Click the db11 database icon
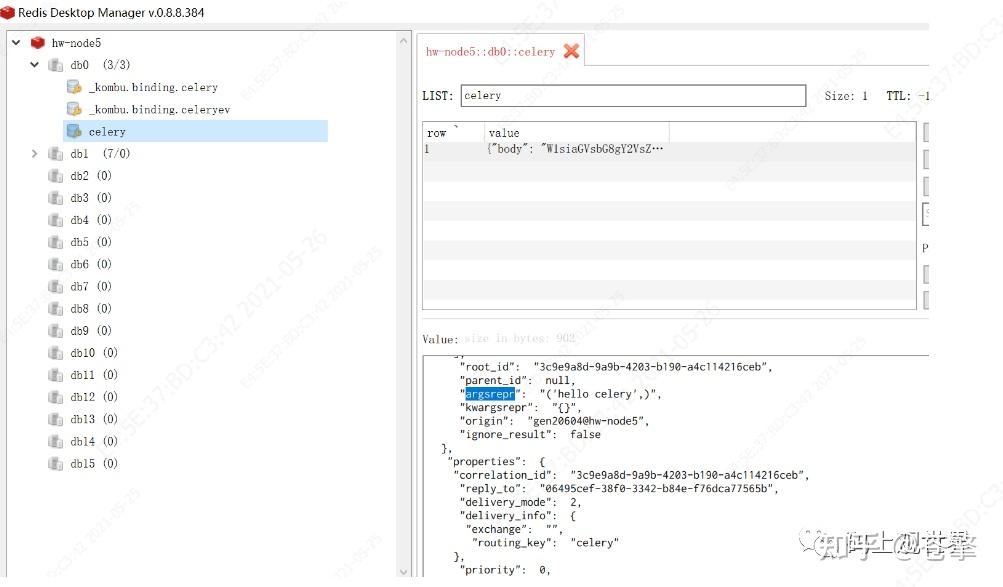 click(56, 375)
